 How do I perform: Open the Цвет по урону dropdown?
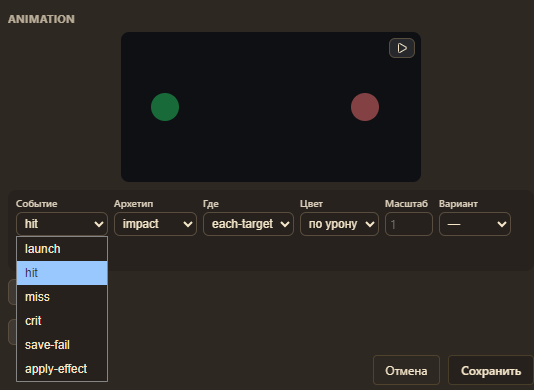(339, 224)
